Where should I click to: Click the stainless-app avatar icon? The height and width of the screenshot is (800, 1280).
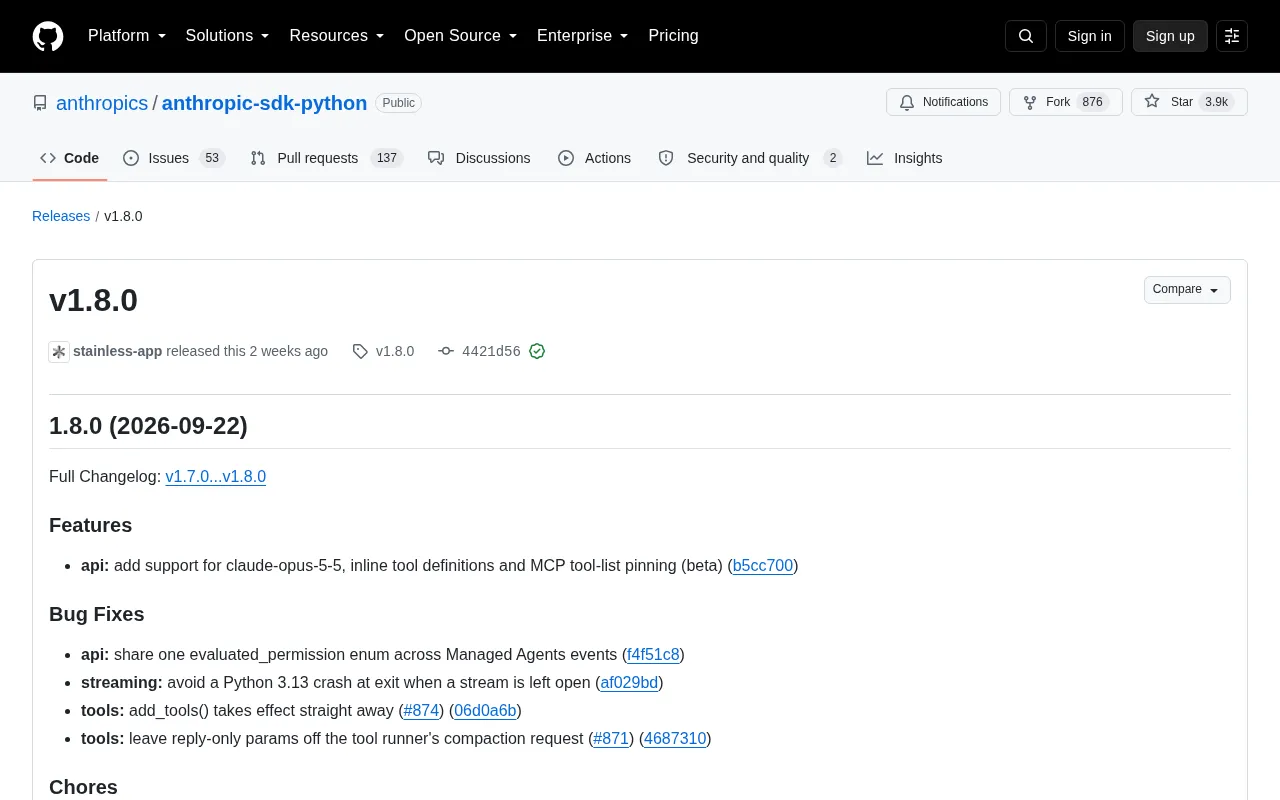pyautogui.click(x=59, y=352)
